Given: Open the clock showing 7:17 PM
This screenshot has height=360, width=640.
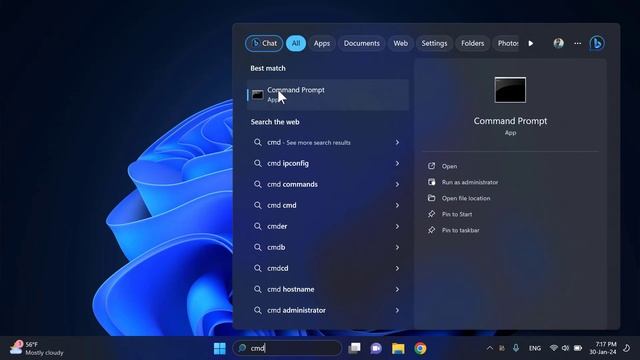Looking at the screenshot, I should 603,348.
